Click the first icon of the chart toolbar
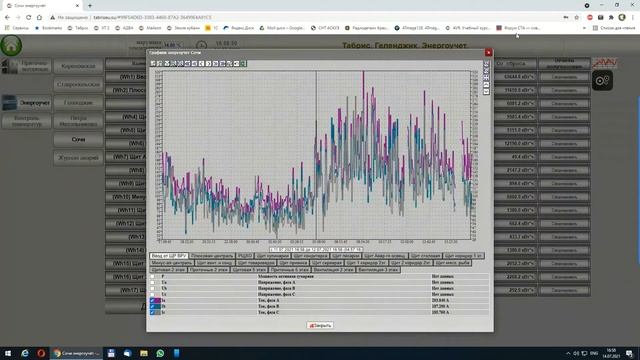The image size is (640, 360). pyautogui.click(x=153, y=64)
